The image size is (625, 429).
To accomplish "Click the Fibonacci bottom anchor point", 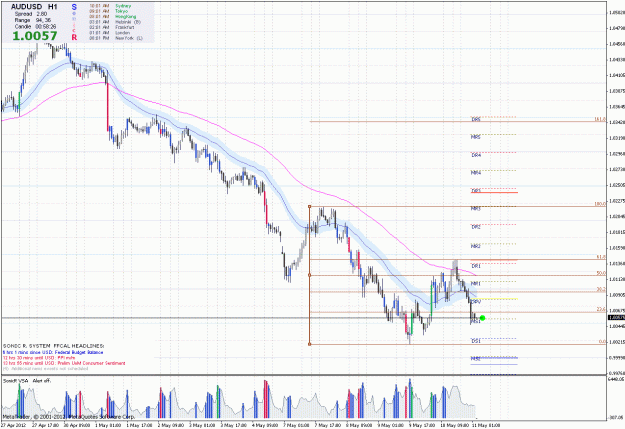I will tap(310, 344).
